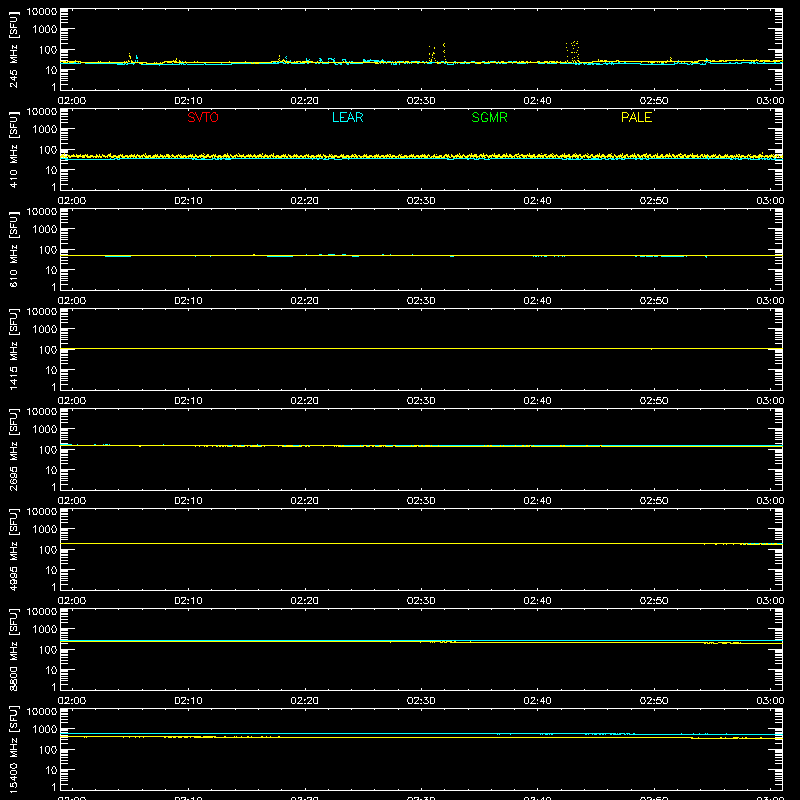The width and height of the screenshot is (800, 800).
Task: Click 02:10 tick label under 245 MHz plot
Action: (x=188, y=101)
